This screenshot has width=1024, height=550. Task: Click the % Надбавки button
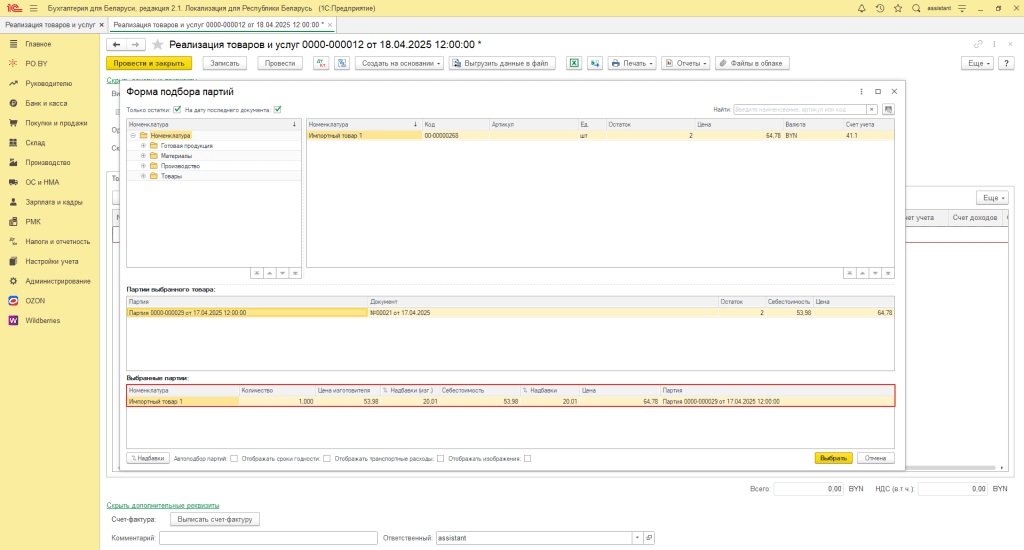[148, 458]
